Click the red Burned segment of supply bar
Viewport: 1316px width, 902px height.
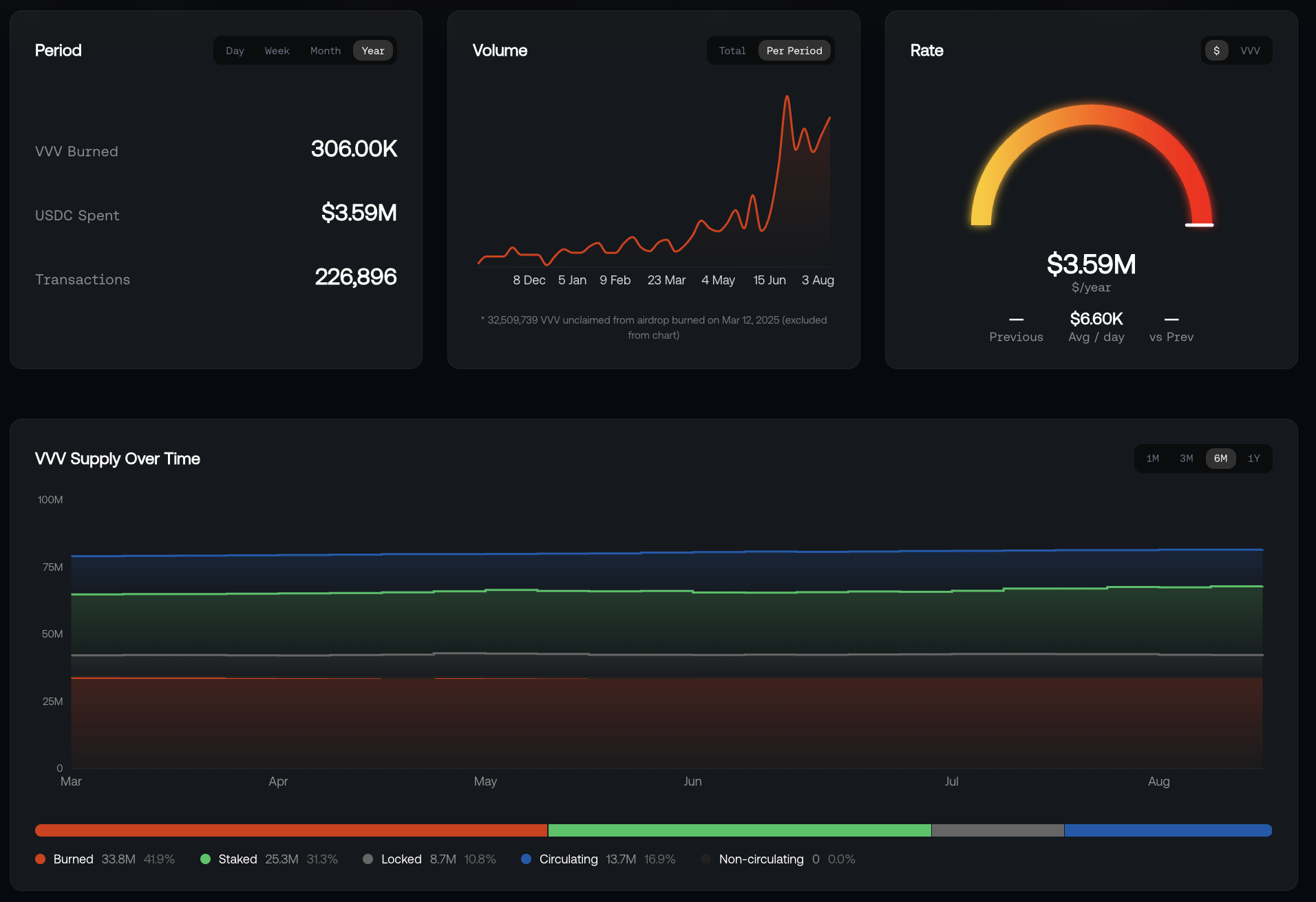(x=291, y=830)
